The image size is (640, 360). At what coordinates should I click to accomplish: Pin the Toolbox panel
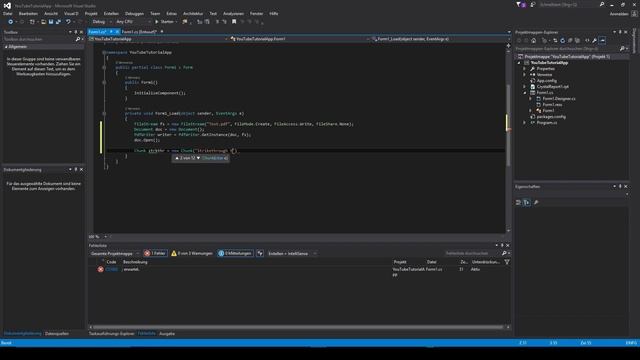[76, 32]
